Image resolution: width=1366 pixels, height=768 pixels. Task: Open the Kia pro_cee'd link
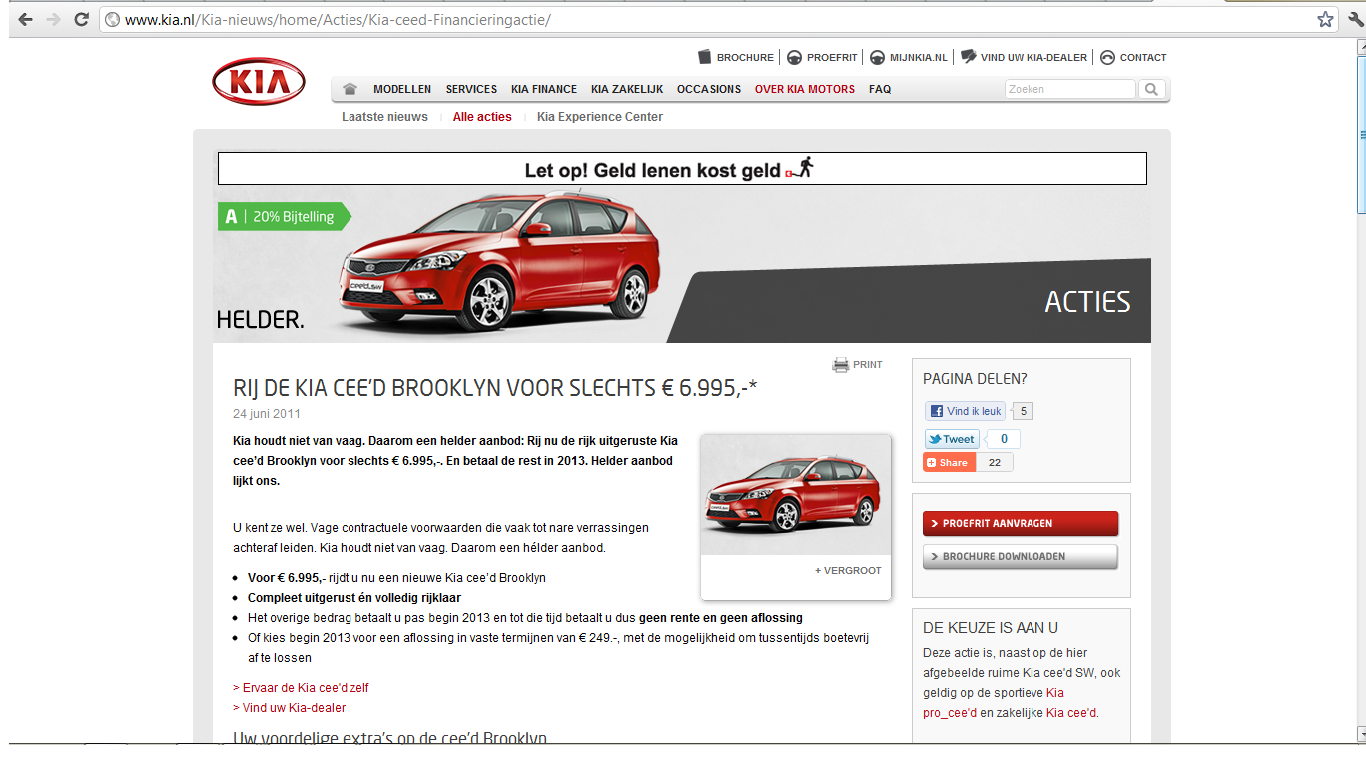(994, 703)
